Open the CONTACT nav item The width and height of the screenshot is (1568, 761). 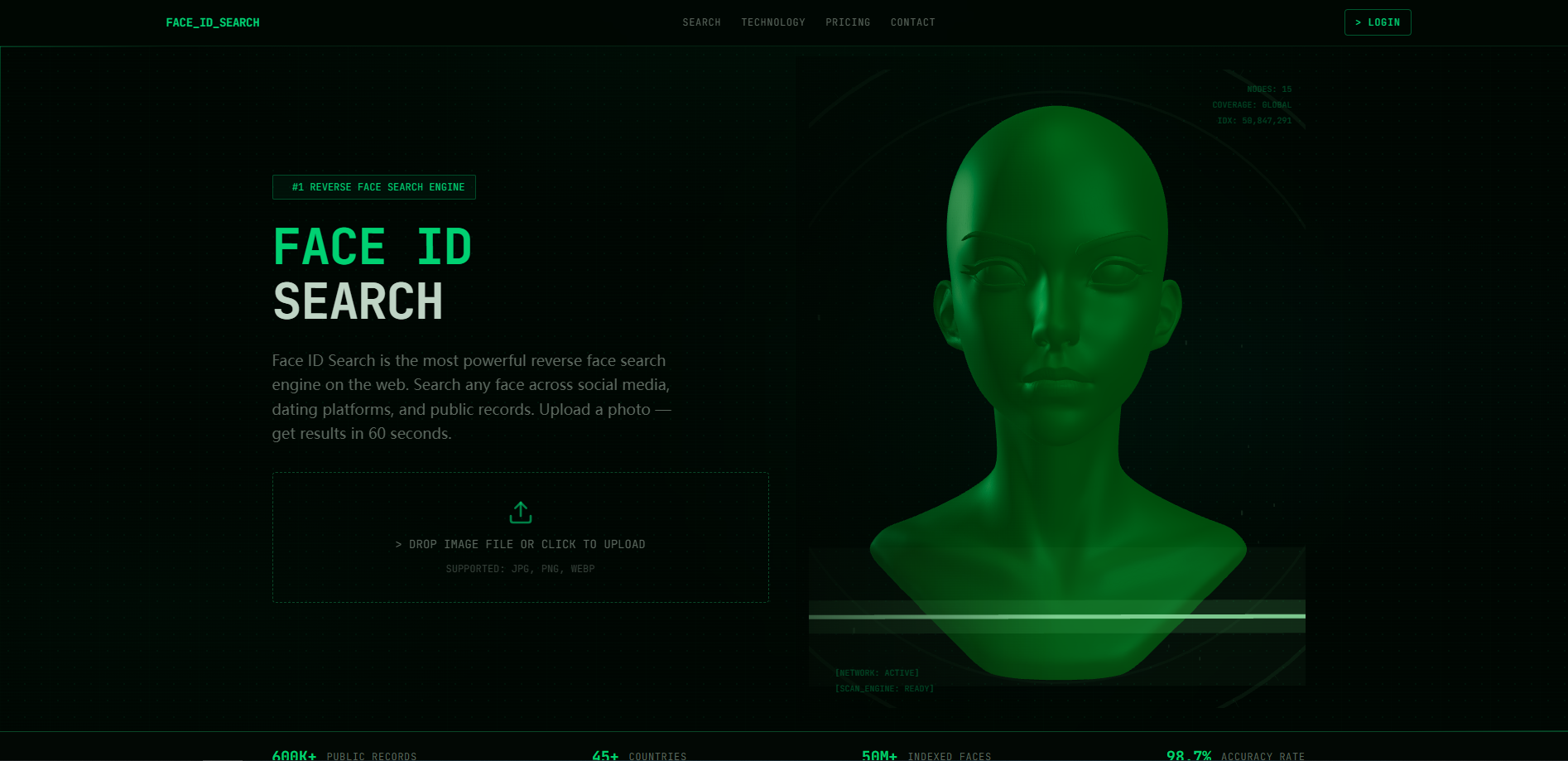pyautogui.click(x=913, y=22)
